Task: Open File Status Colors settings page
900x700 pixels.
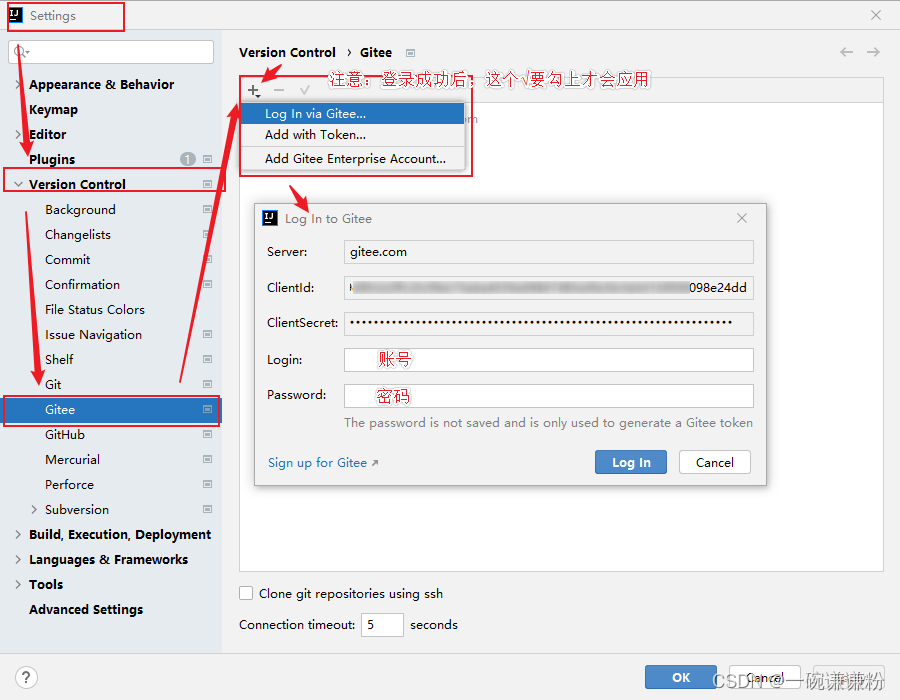Action: [95, 309]
